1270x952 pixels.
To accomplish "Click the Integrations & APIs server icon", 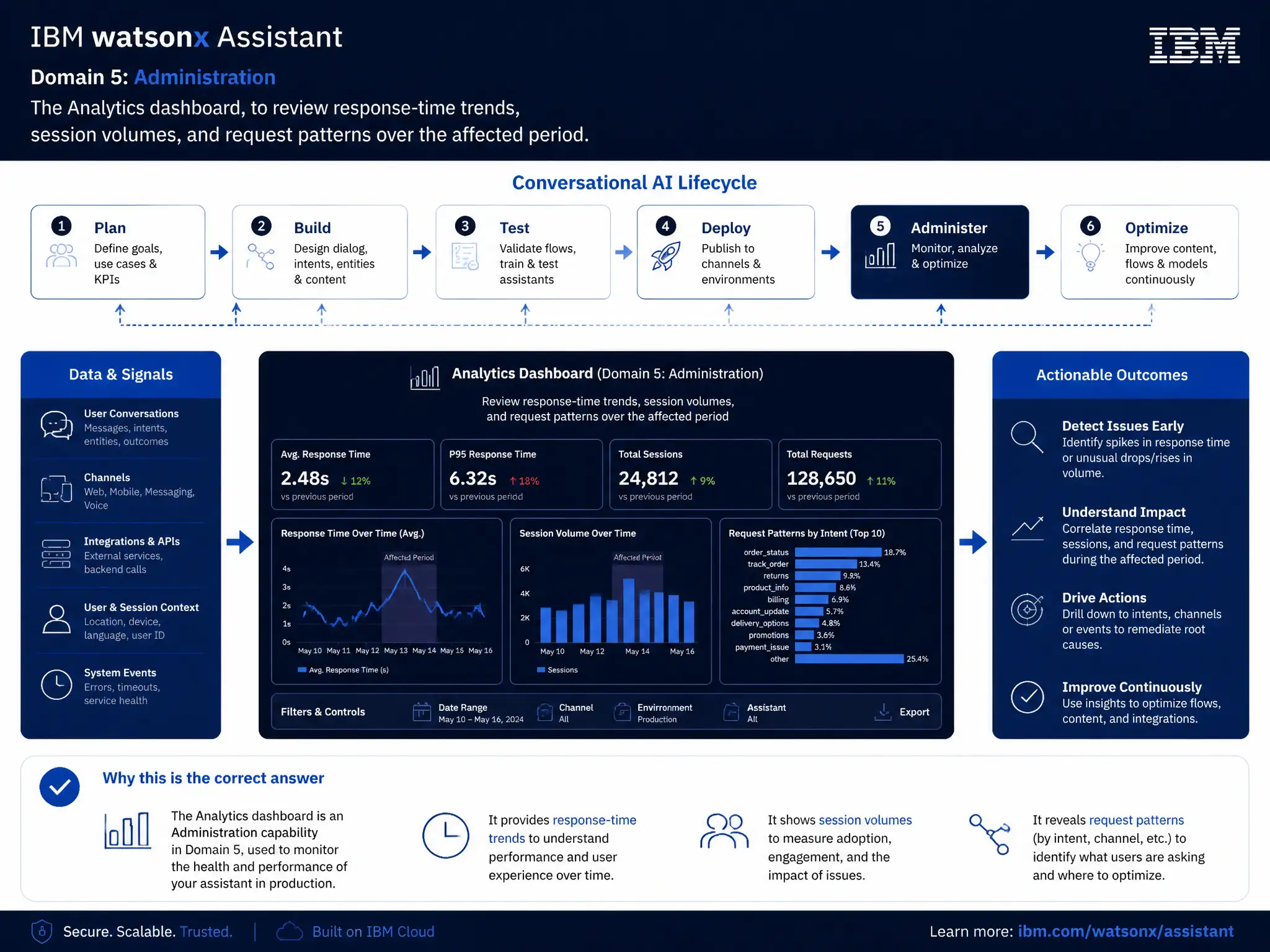I will point(56,553).
